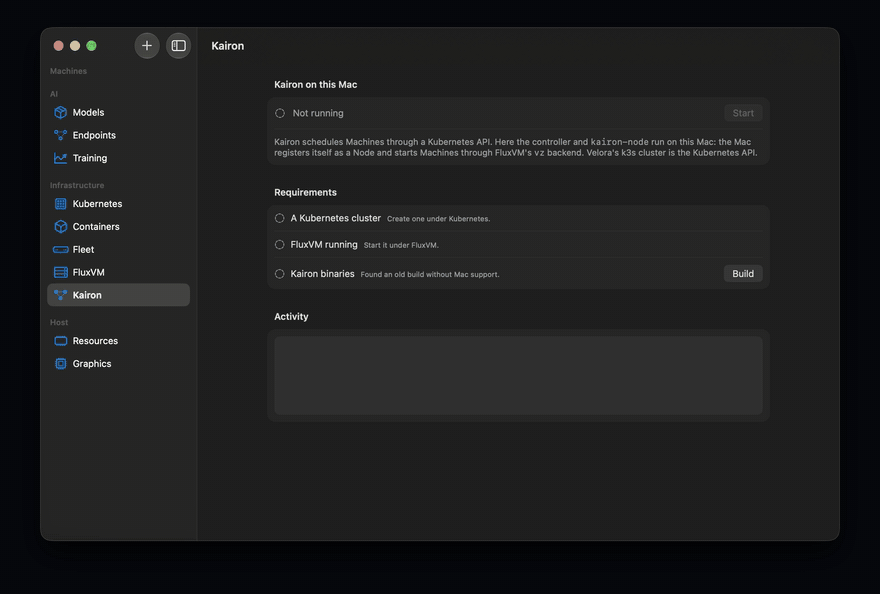Open the FluxVM sidebar item
This screenshot has height=594, width=880.
118,272
